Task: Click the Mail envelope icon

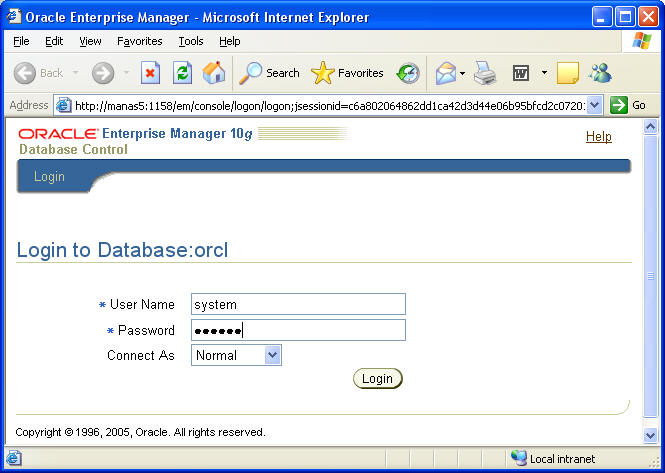Action: coord(446,73)
